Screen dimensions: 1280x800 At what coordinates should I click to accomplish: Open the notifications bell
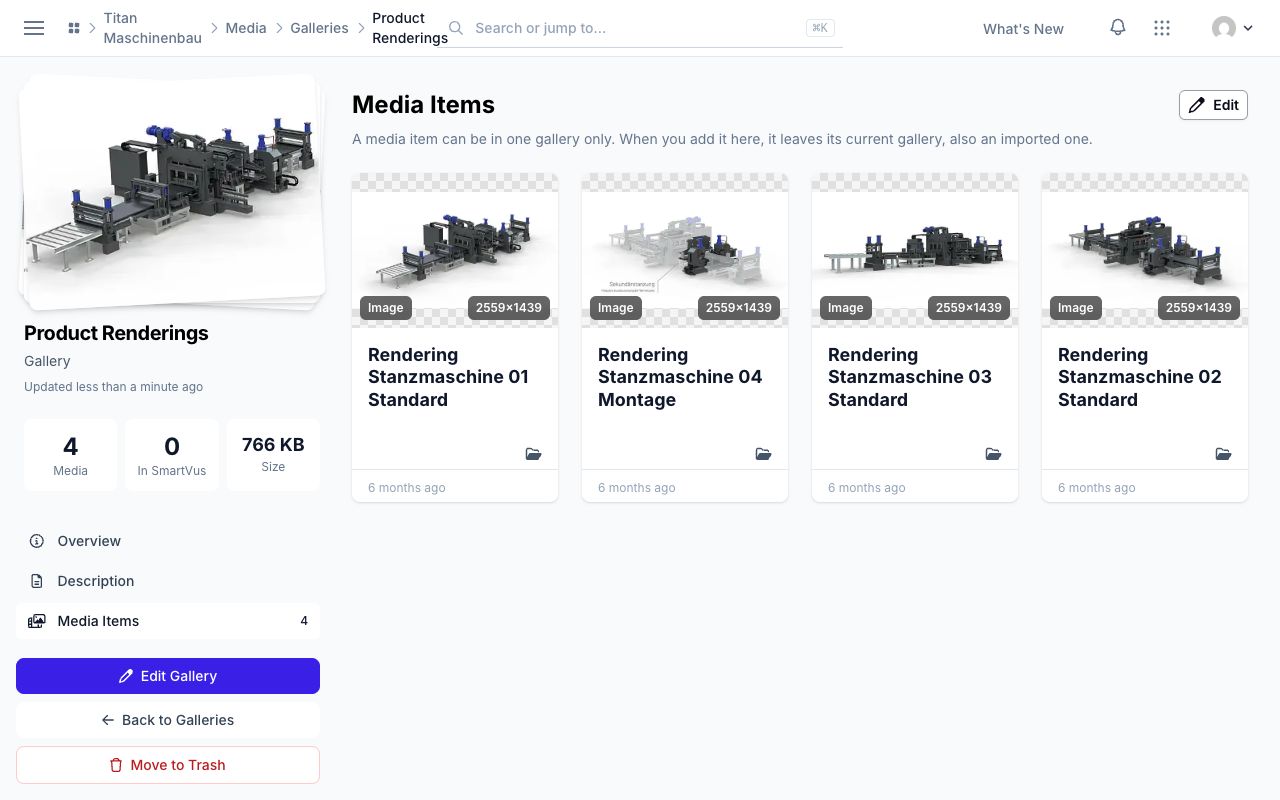point(1118,28)
